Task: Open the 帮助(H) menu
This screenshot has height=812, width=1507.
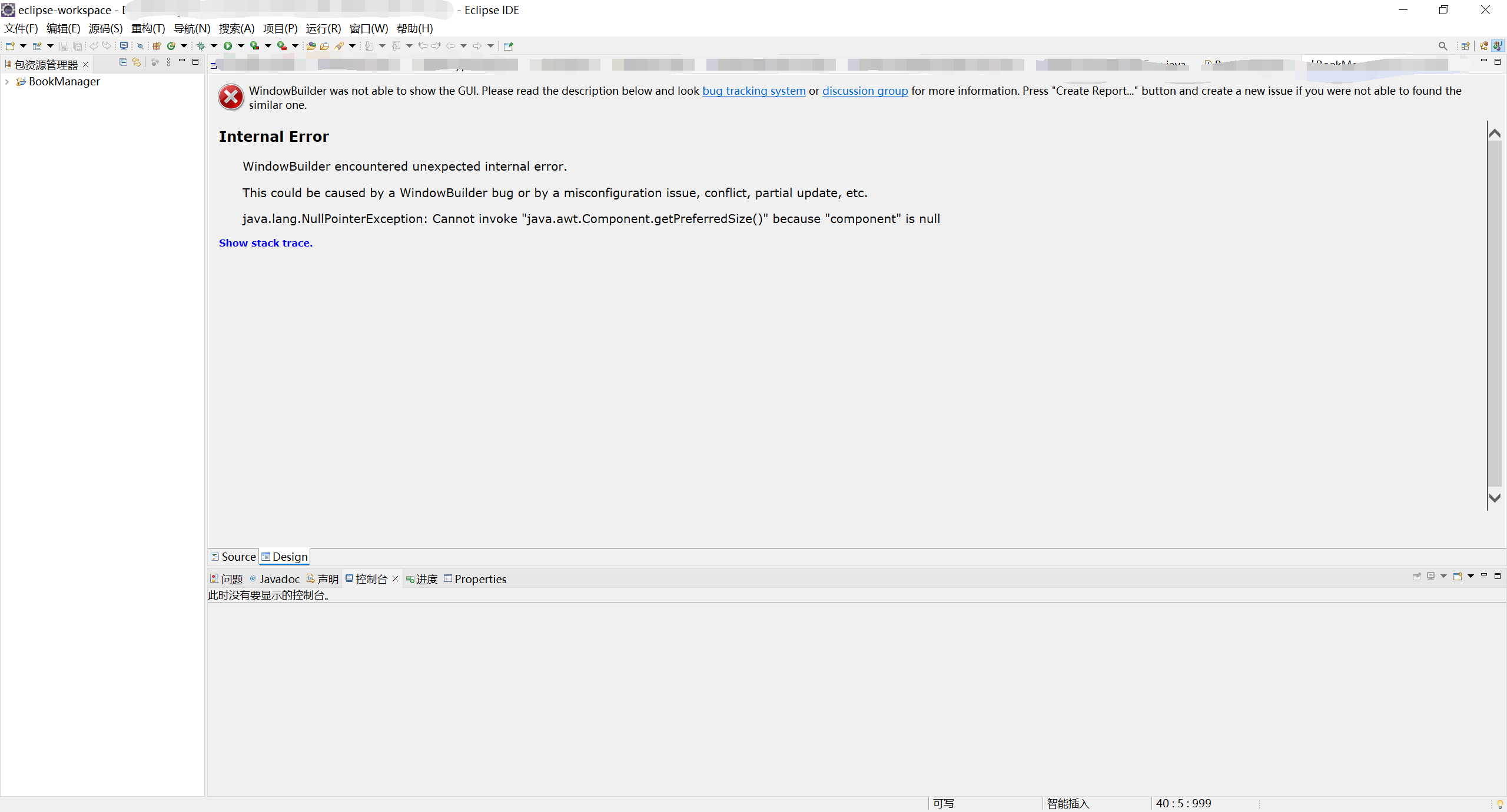Action: [415, 28]
